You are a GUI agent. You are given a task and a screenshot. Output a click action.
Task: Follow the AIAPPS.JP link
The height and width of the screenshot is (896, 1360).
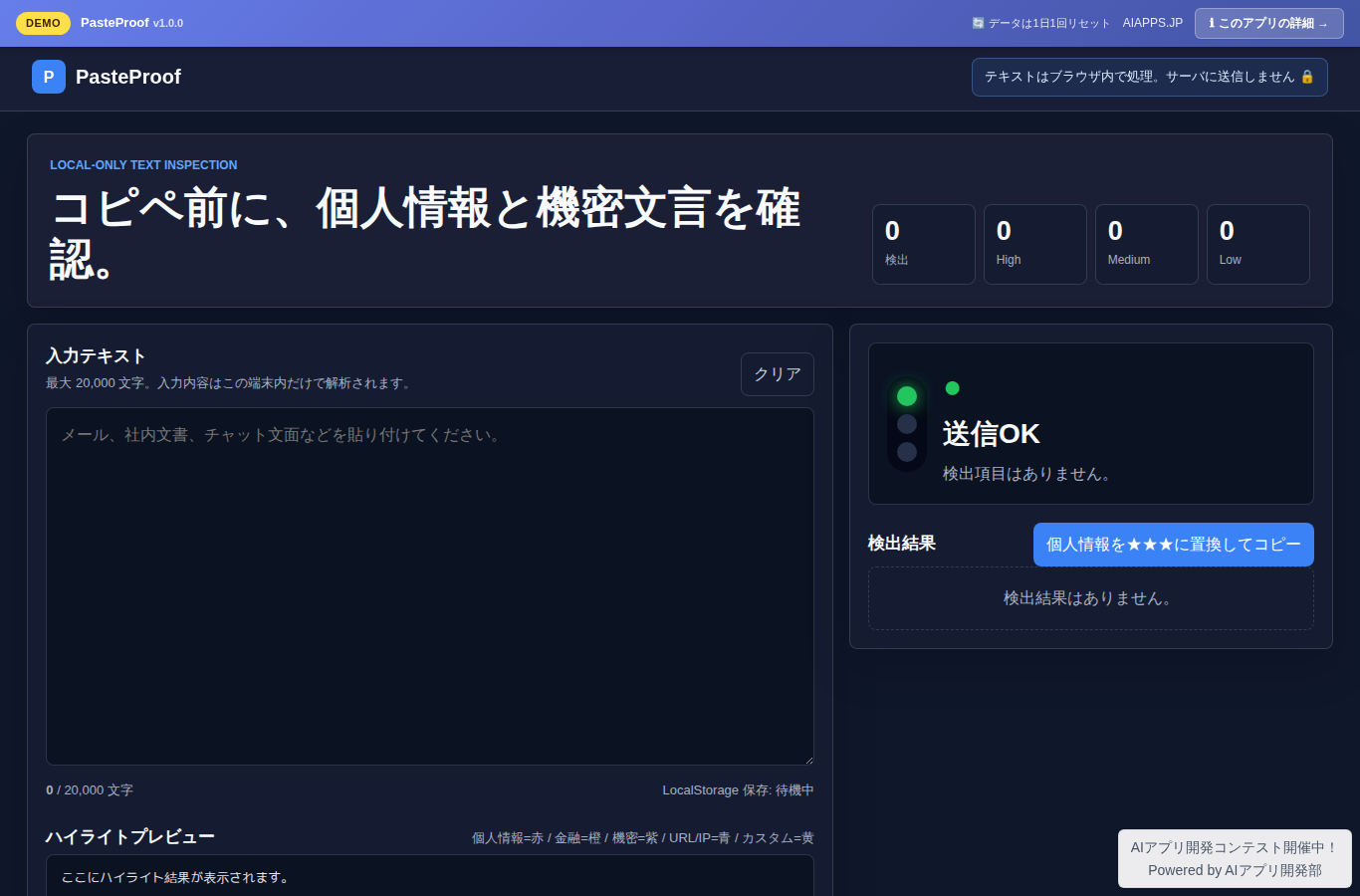(x=1153, y=23)
